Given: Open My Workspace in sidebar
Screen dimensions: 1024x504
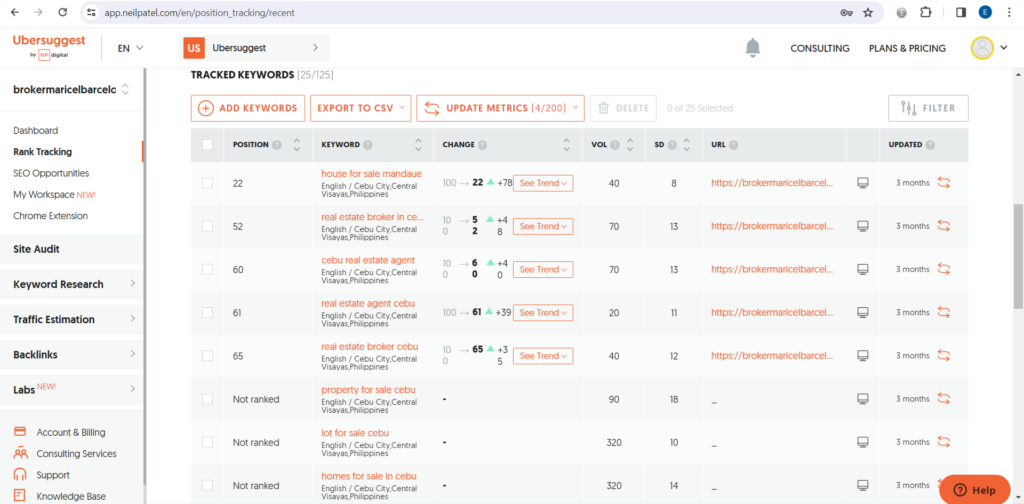Looking at the screenshot, I should tap(54, 195).
